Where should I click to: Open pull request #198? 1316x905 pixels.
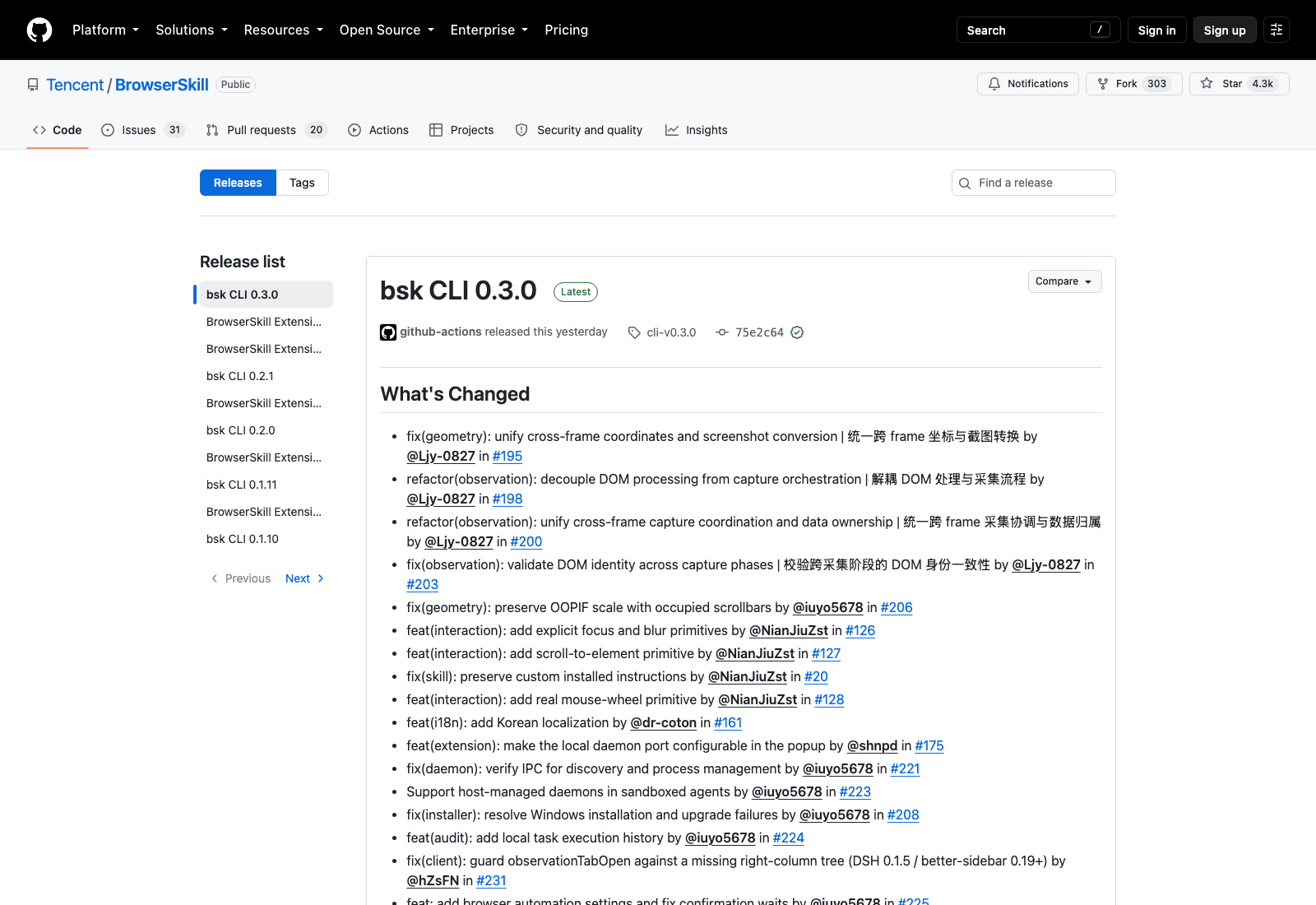(507, 499)
